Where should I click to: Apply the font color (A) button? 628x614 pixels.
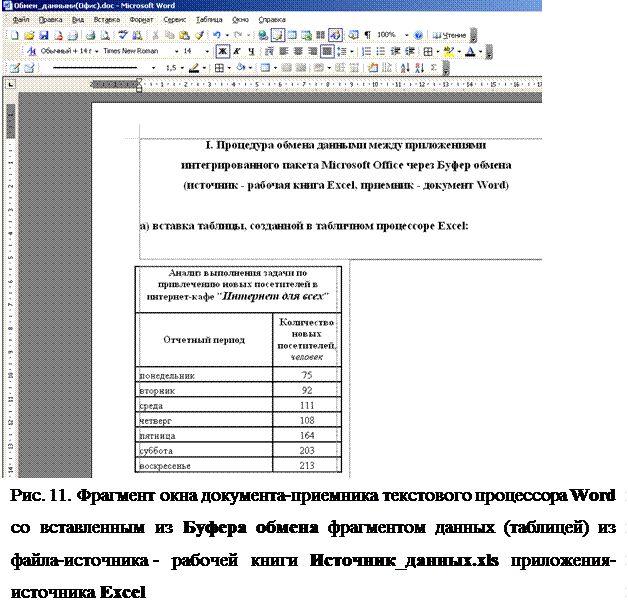click(x=471, y=52)
